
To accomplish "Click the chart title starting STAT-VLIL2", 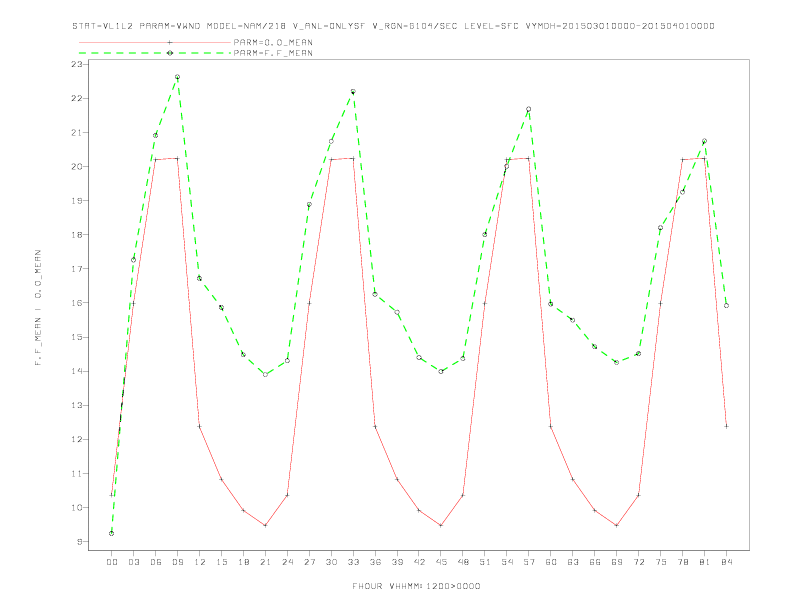I will click(393, 26).
